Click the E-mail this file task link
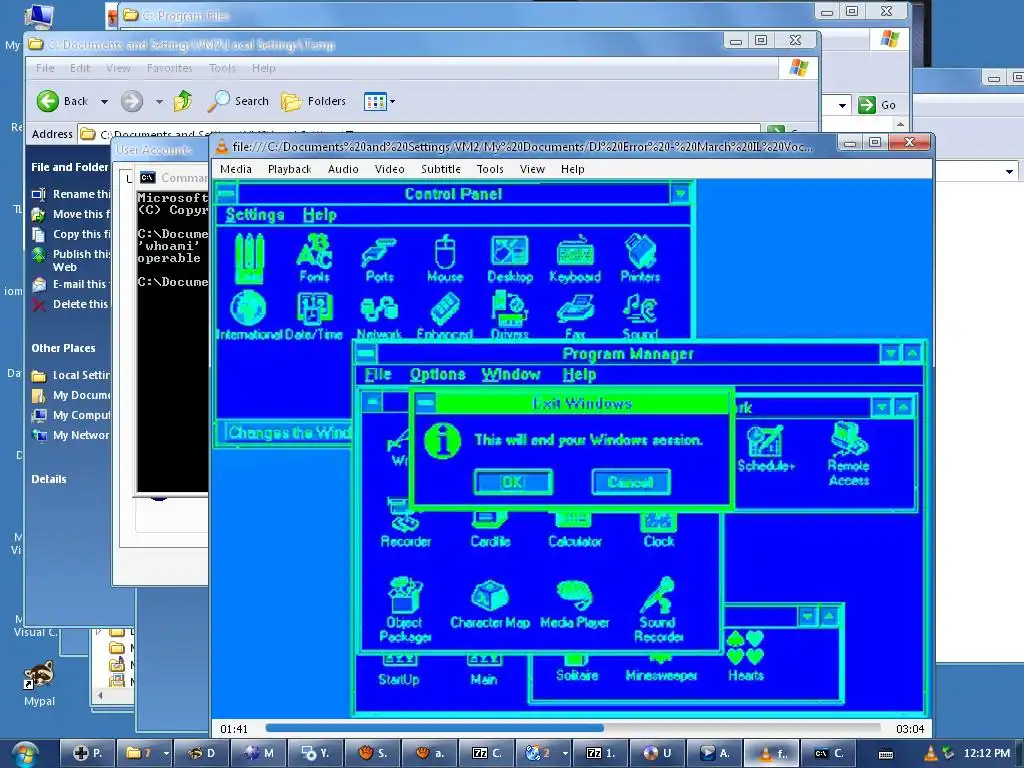 click(x=69, y=284)
